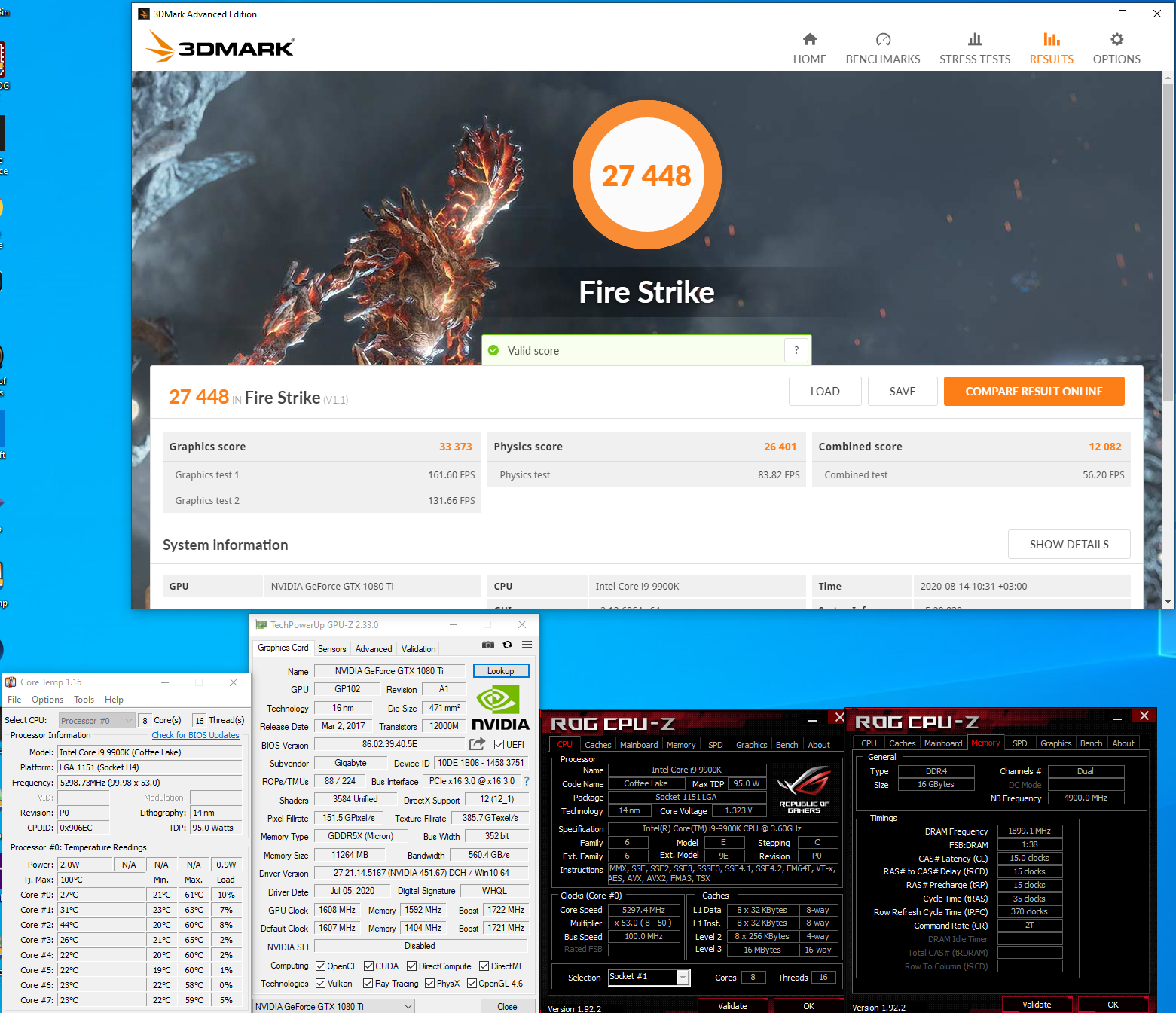Click the NVIDIA logo in GPU-Z
This screenshot has width=1176, height=1013.
(500, 708)
